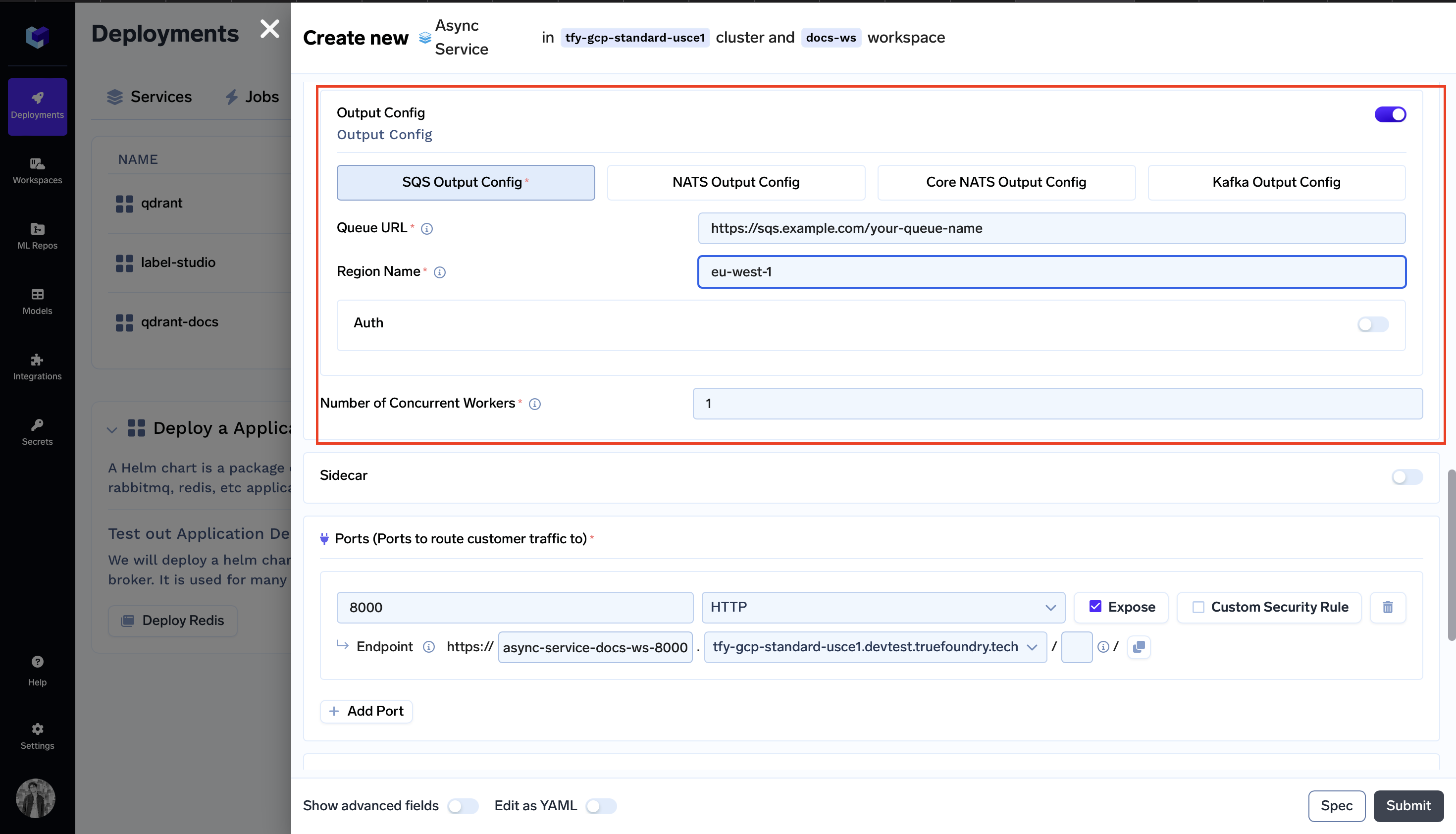Click the Queue URL input field
1456x834 pixels.
click(x=1051, y=228)
